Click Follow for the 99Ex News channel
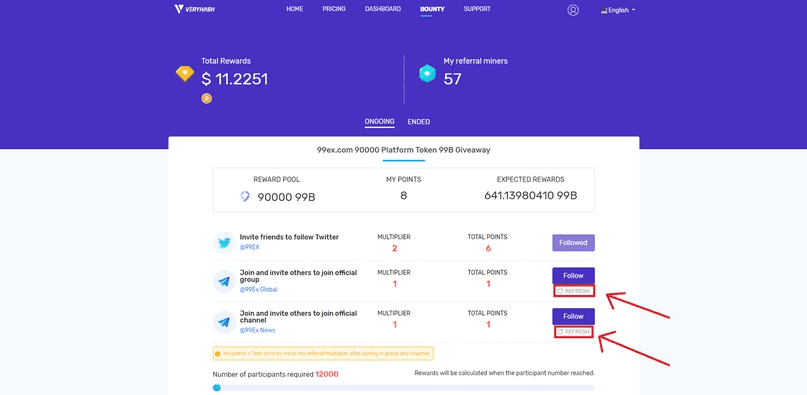 (x=573, y=316)
